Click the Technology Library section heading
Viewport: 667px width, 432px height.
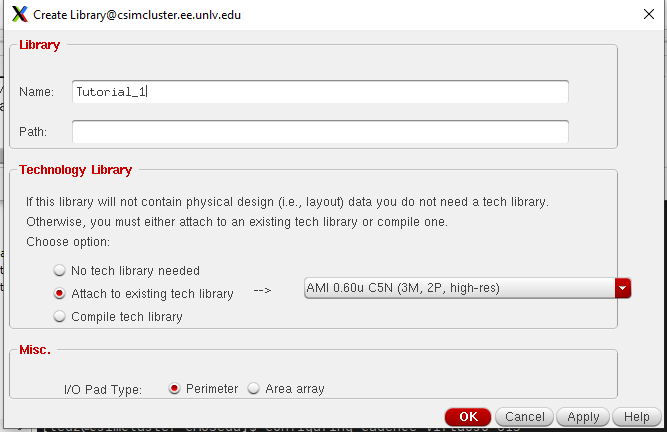click(75, 170)
